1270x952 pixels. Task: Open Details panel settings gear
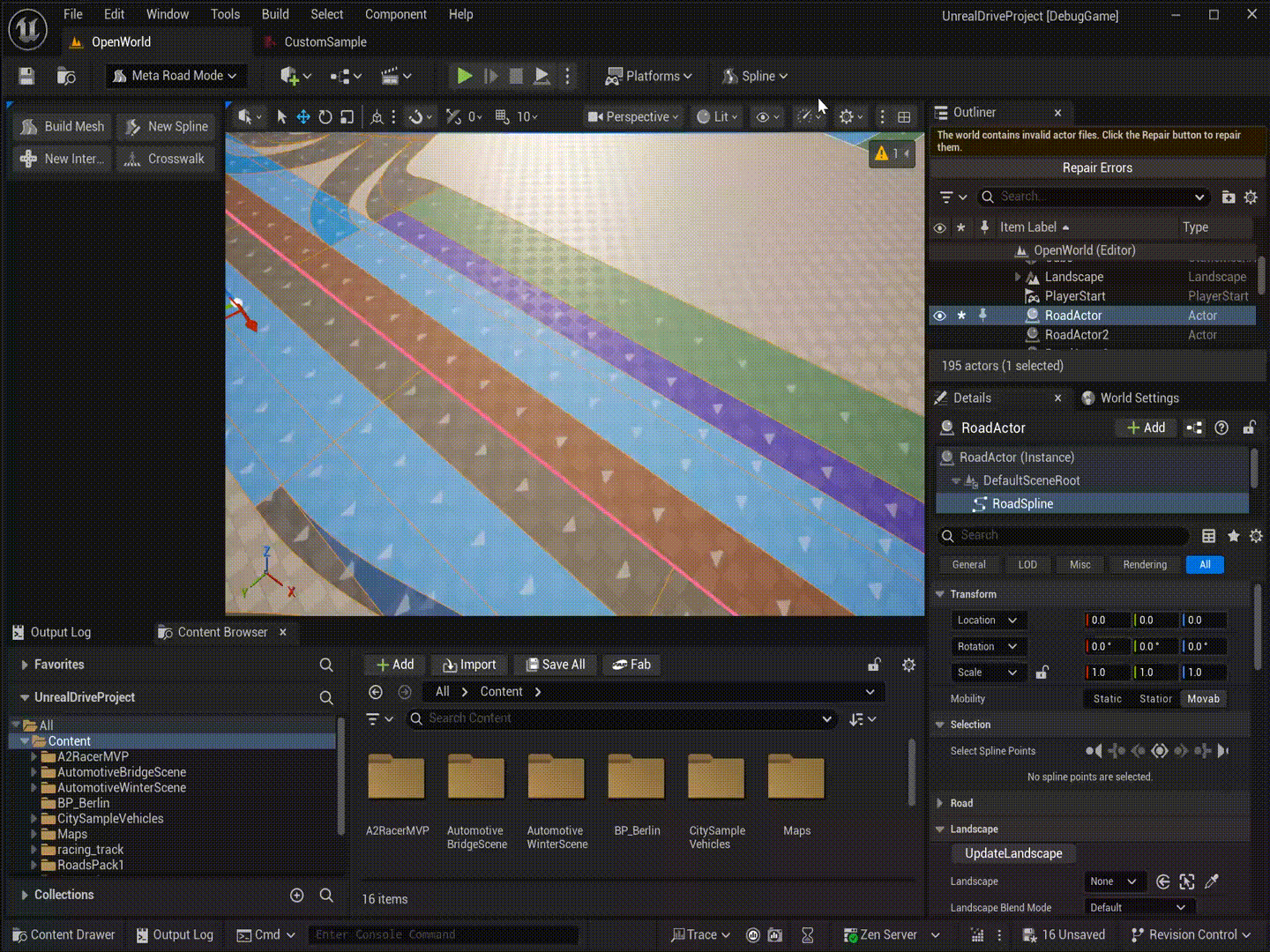(x=1257, y=535)
